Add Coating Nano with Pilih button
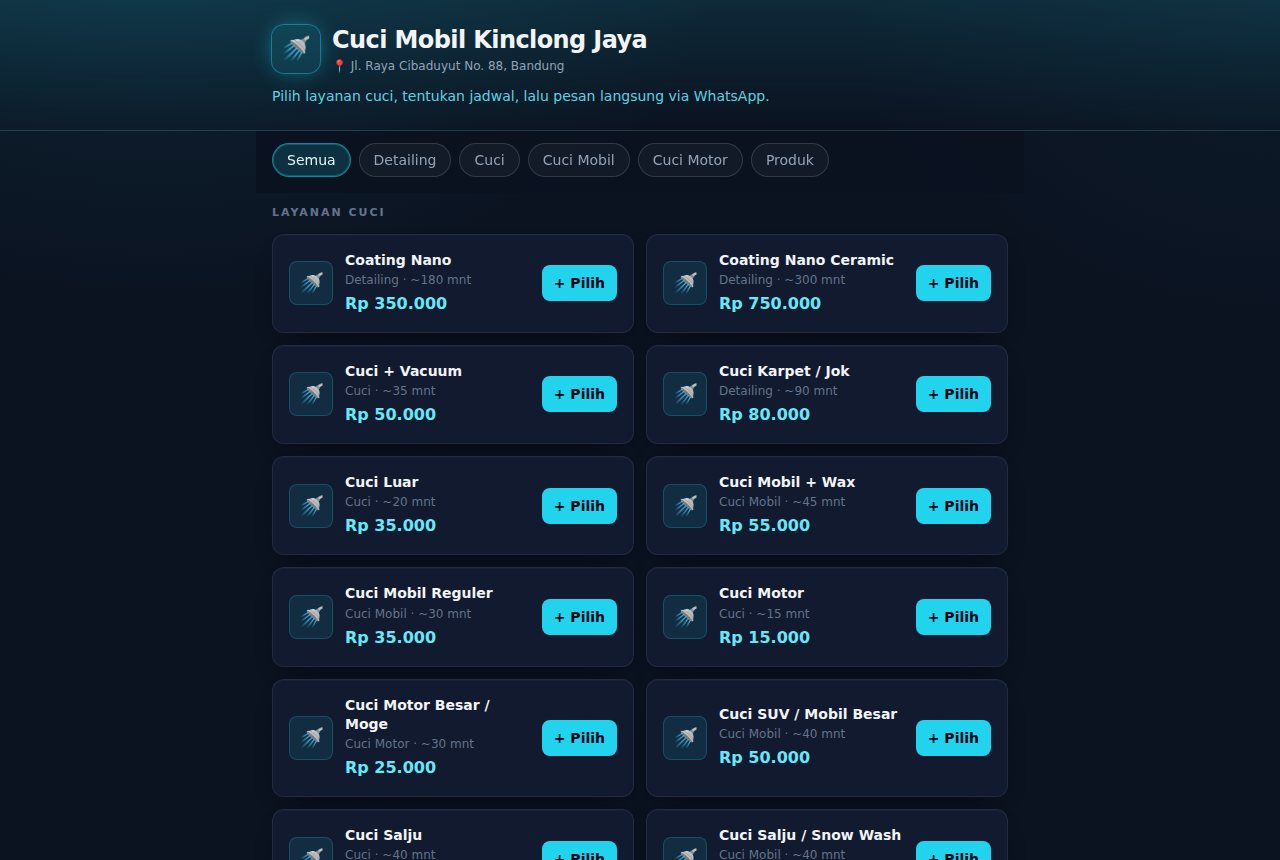1280x860 pixels. pyautogui.click(x=579, y=283)
